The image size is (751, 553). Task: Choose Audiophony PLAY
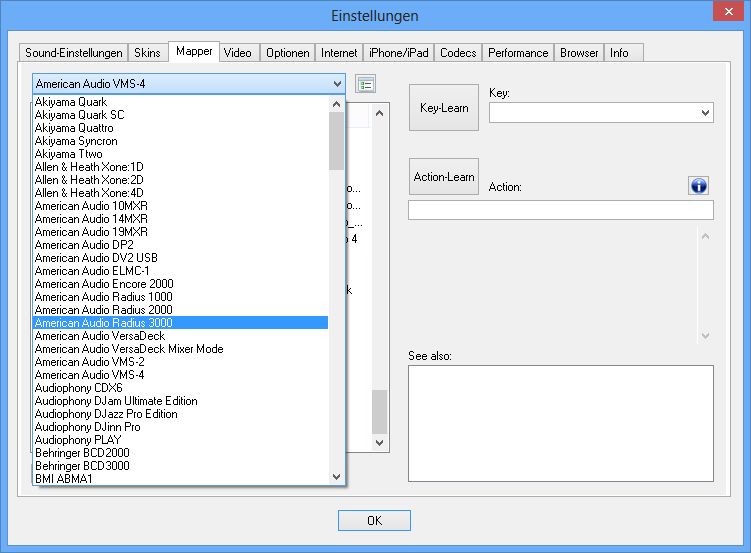(x=181, y=440)
